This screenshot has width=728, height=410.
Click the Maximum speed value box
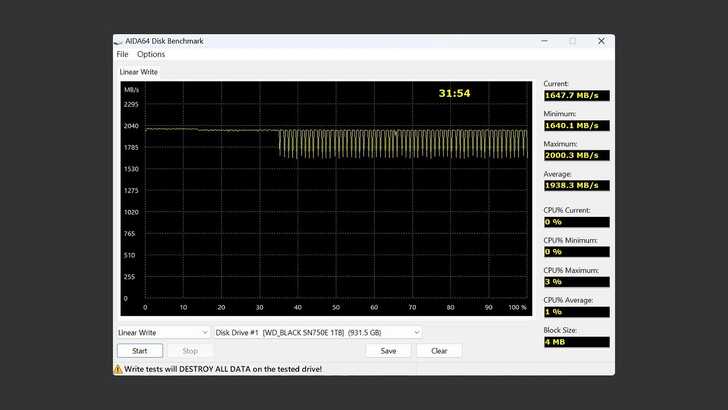[576, 156]
